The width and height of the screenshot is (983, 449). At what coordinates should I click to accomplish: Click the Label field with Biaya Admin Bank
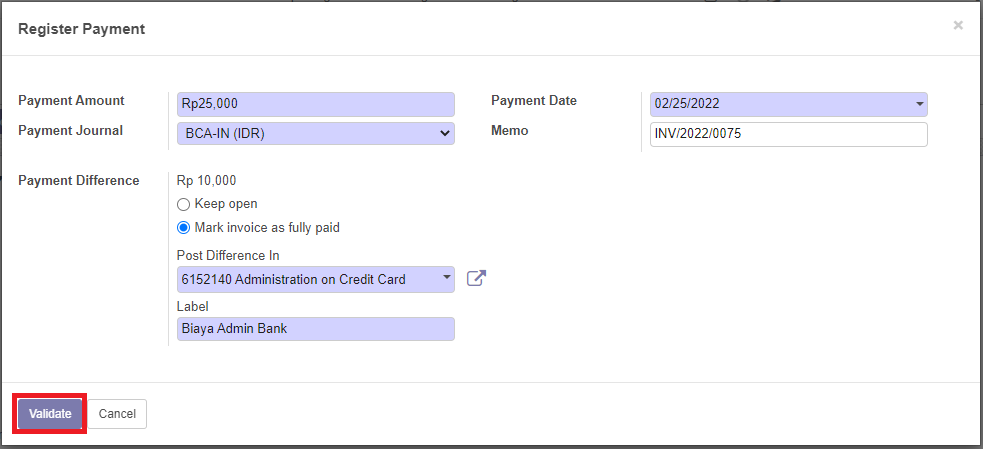pos(315,329)
